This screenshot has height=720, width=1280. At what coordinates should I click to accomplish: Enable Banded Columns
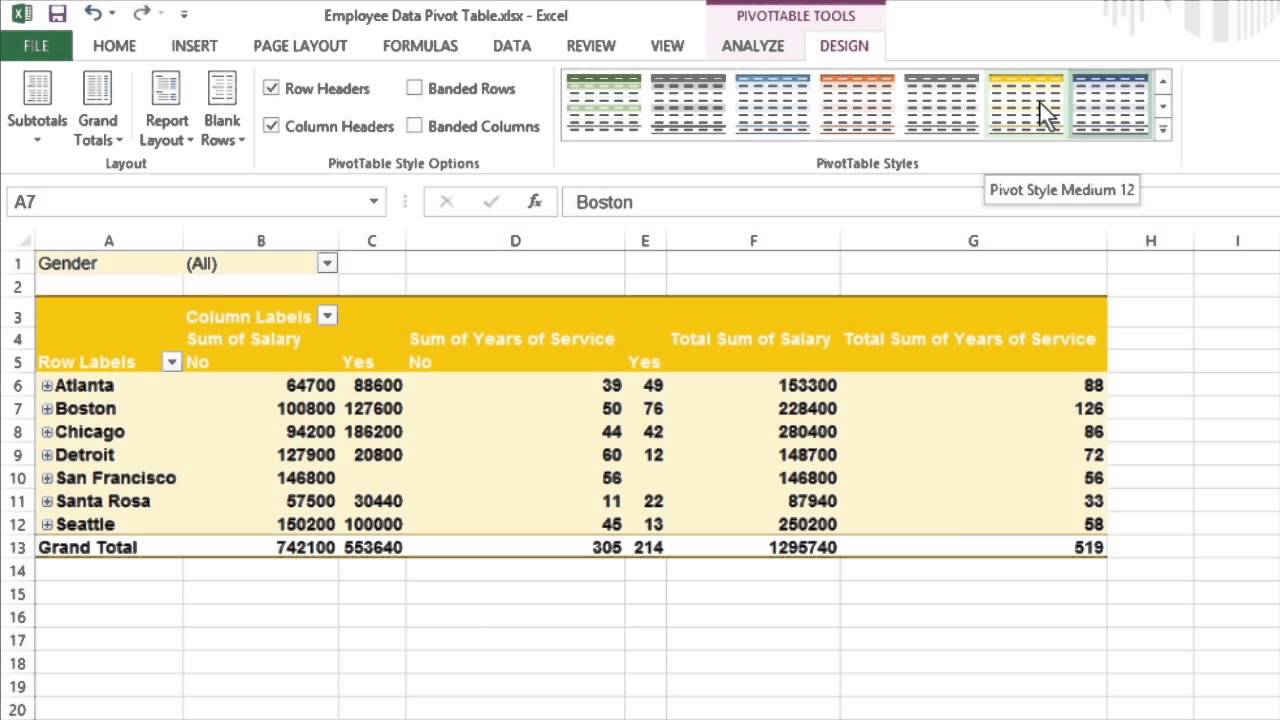point(414,126)
